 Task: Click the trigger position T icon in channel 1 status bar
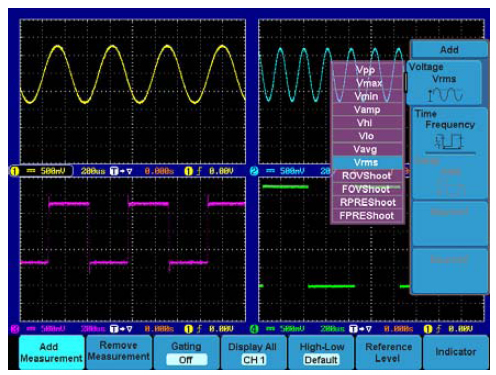coord(114,171)
